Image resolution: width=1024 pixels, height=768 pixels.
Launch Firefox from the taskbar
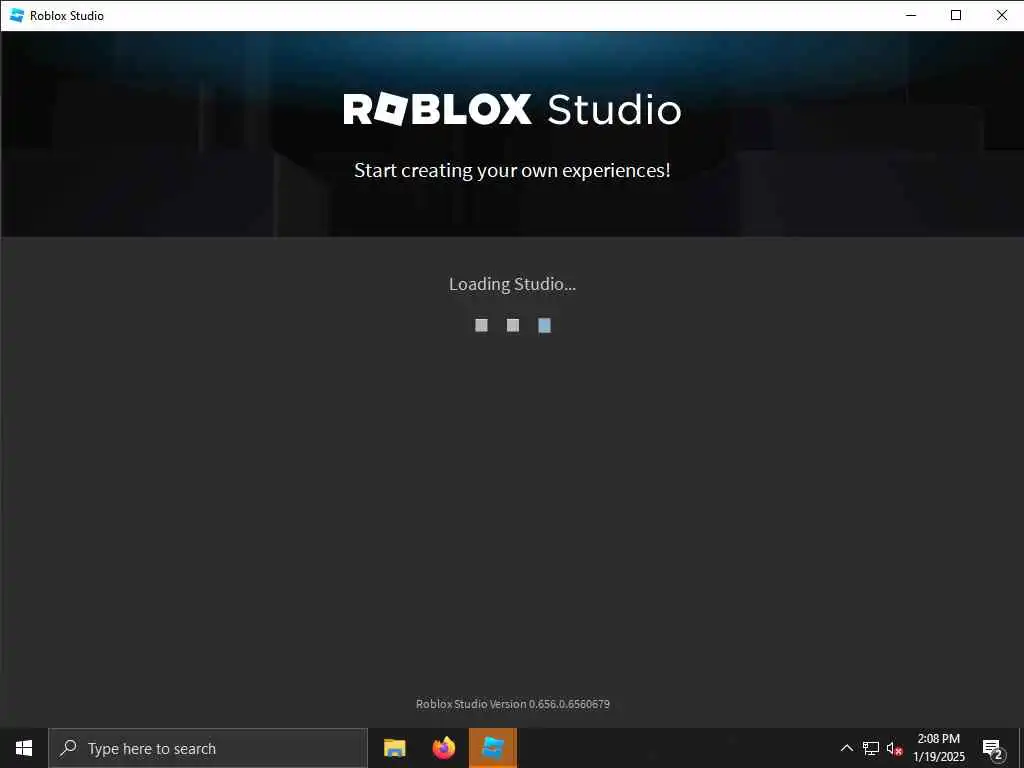point(443,748)
